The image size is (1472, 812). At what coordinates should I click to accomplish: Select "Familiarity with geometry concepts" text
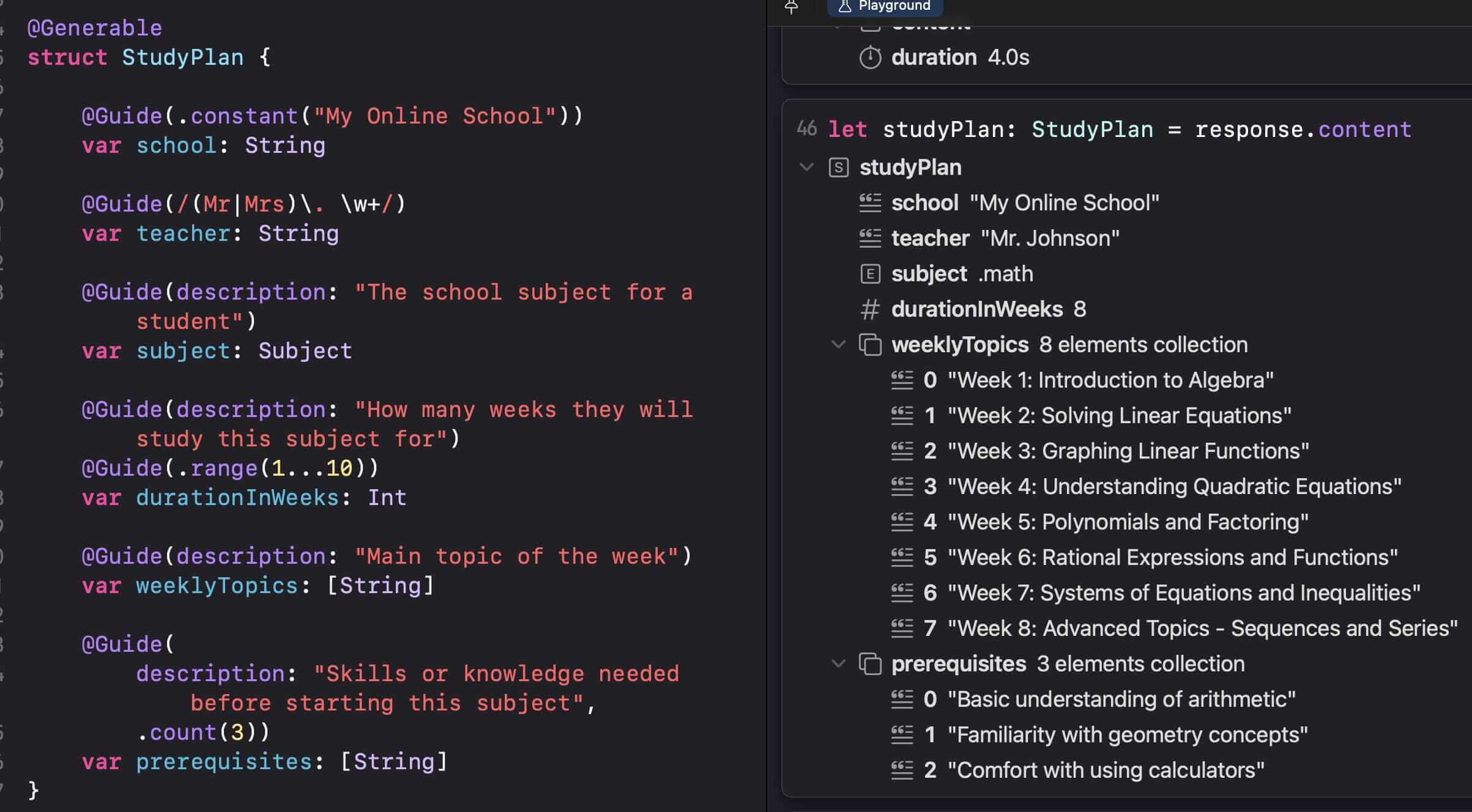point(1128,735)
